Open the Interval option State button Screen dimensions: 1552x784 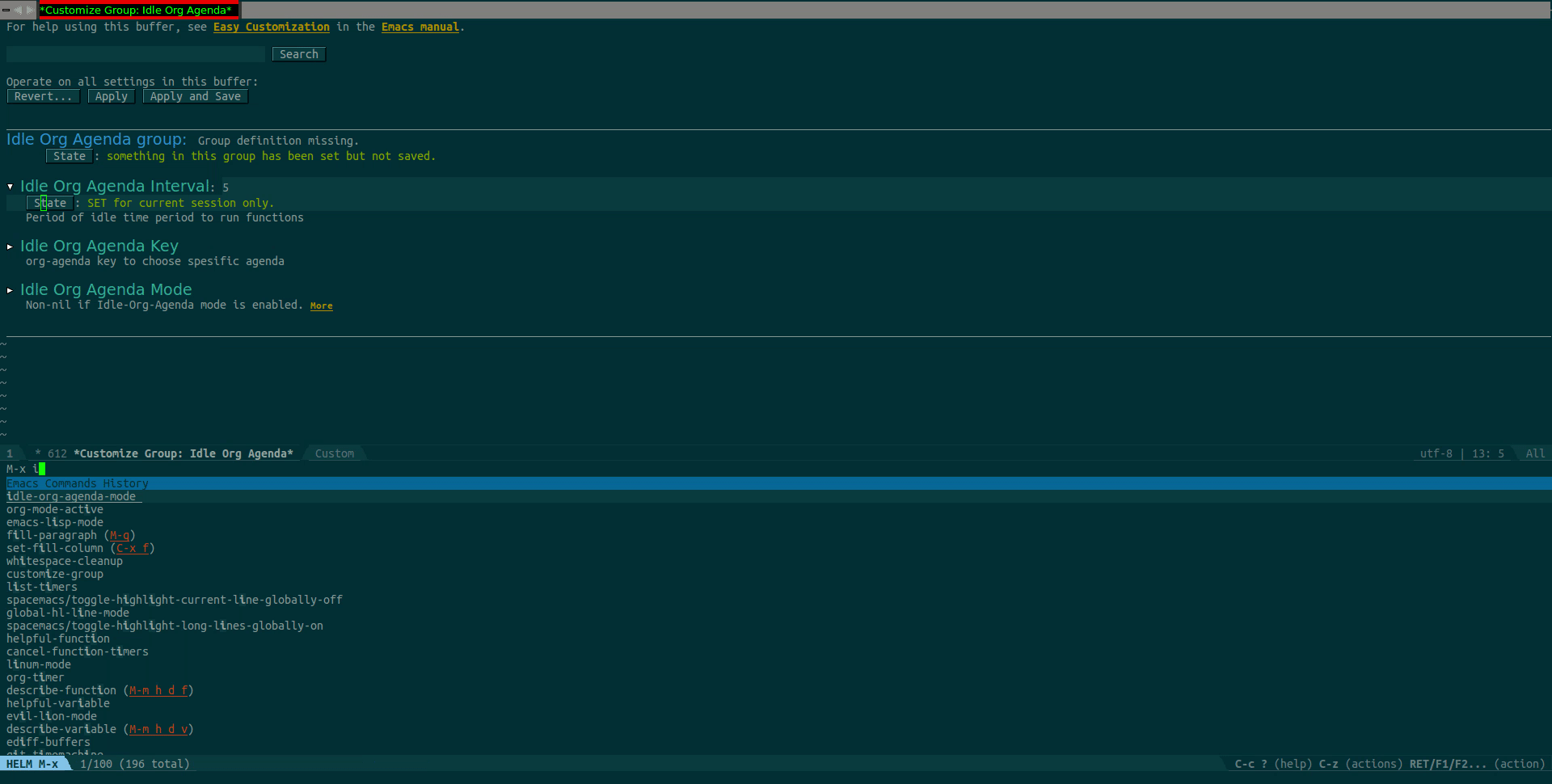tap(50, 203)
